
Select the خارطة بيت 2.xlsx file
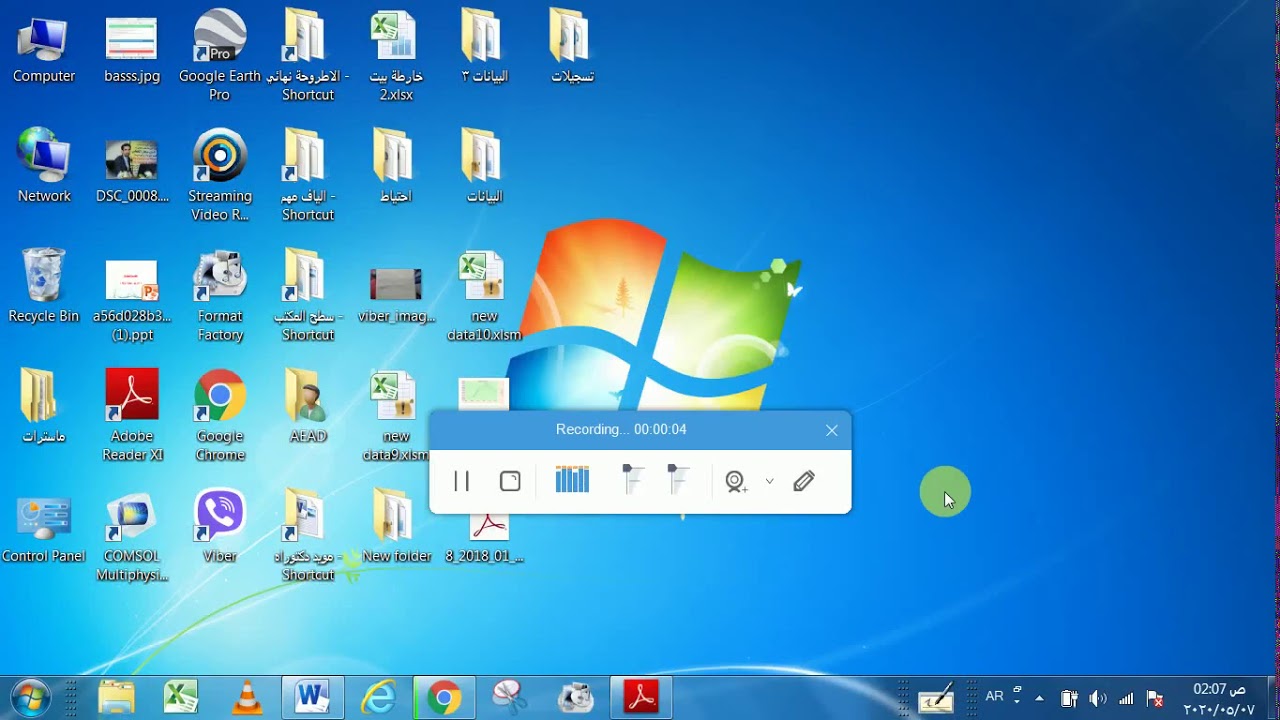click(396, 55)
